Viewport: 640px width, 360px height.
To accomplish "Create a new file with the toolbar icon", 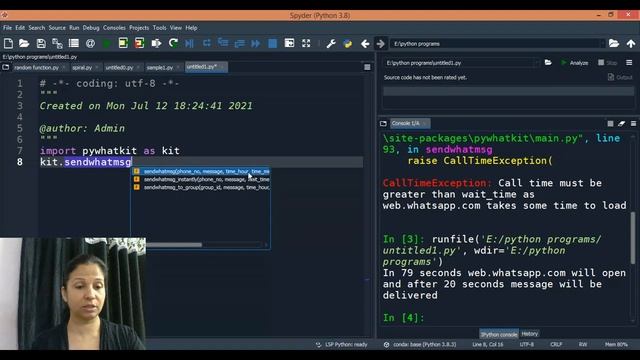I will [x=8, y=43].
